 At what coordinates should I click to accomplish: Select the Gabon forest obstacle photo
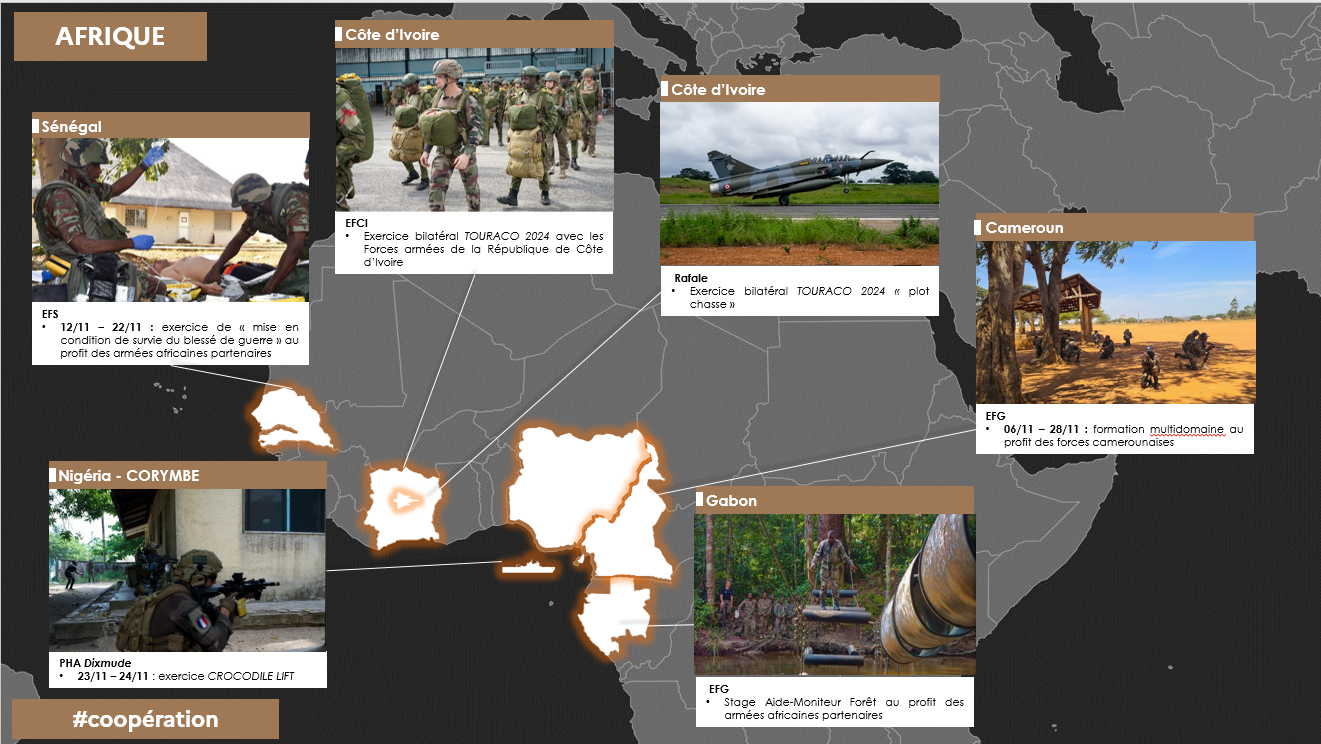(x=834, y=594)
